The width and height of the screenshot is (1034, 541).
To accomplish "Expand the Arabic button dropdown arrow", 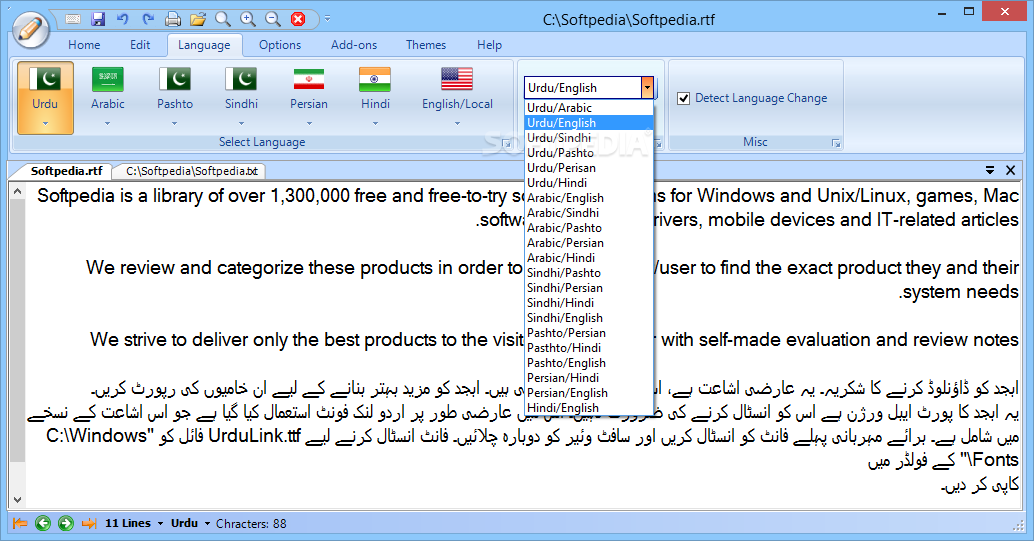I will coord(107,123).
